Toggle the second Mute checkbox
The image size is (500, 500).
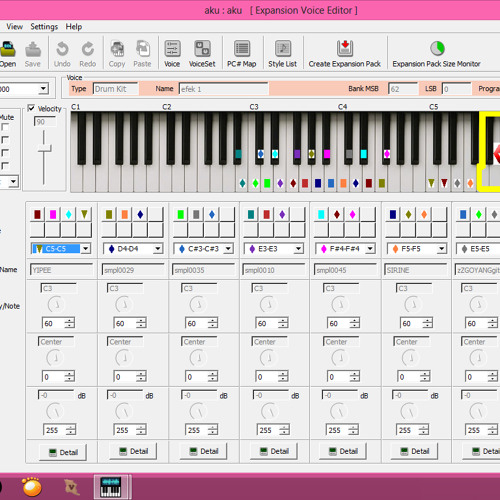click(5, 140)
